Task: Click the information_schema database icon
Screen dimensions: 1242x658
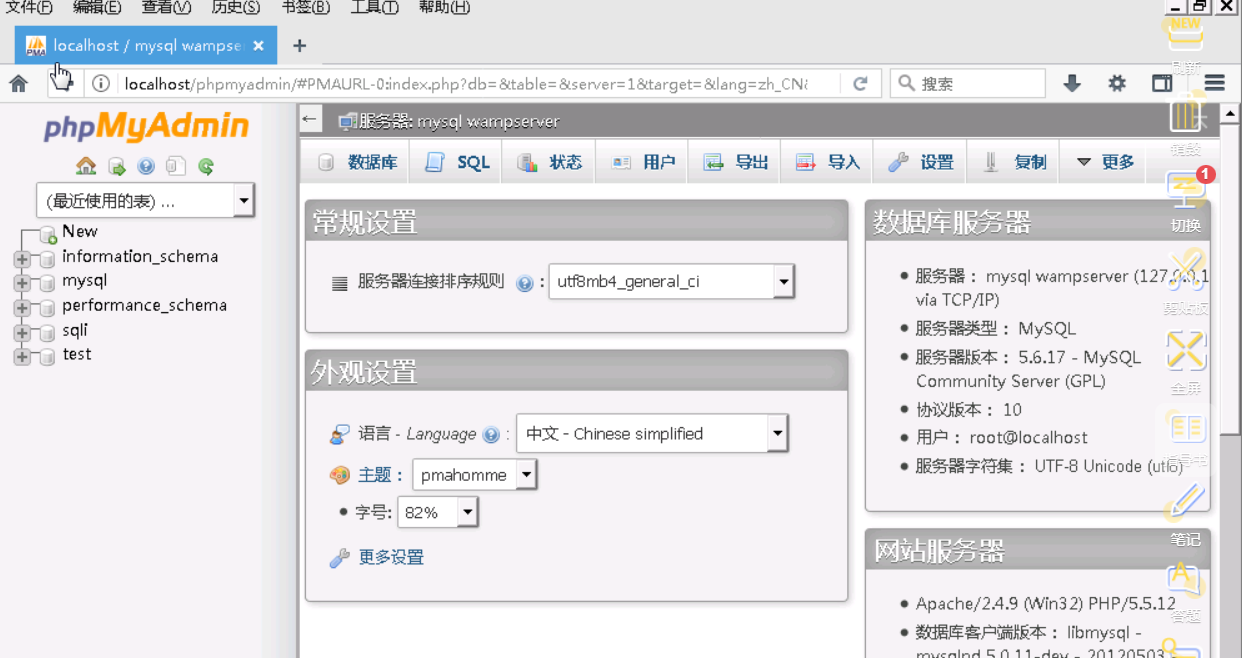Action: (x=46, y=259)
